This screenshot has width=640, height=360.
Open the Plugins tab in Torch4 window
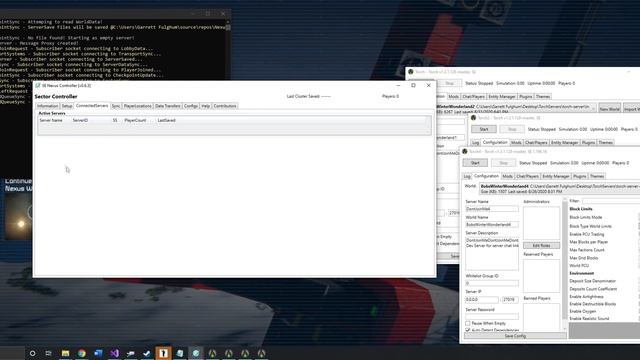click(x=579, y=176)
